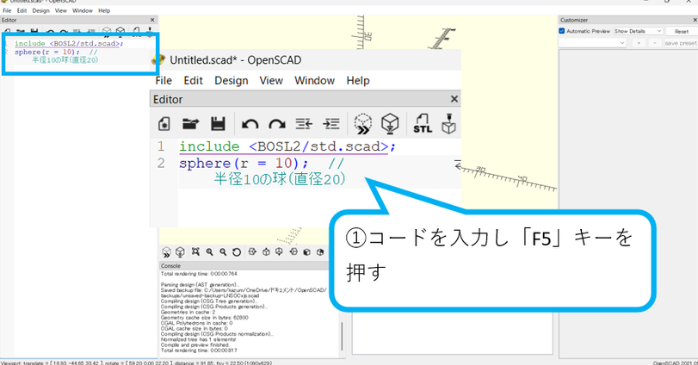The height and width of the screenshot is (365, 698).
Task: Click the save preset button
Action: [680, 43]
